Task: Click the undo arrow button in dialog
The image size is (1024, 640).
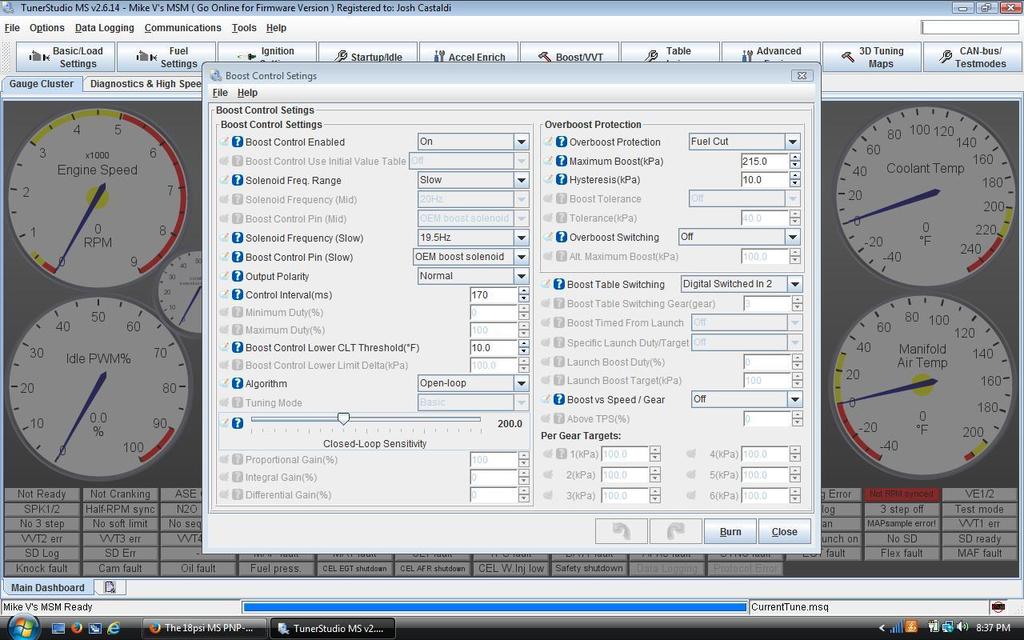Action: point(620,531)
